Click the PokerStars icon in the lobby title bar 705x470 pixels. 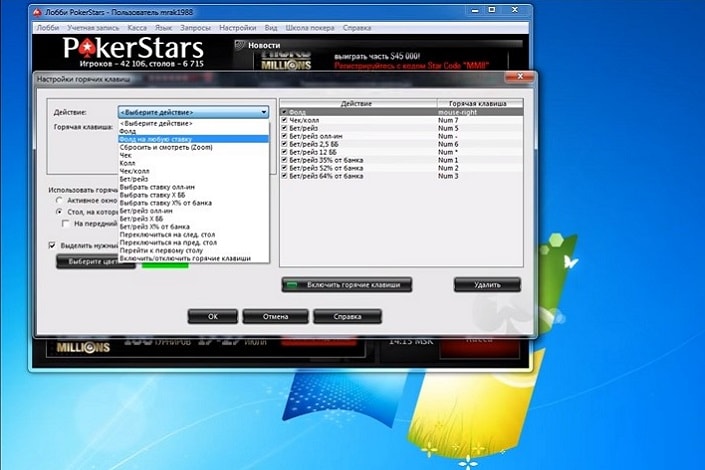pyautogui.click(x=37, y=12)
